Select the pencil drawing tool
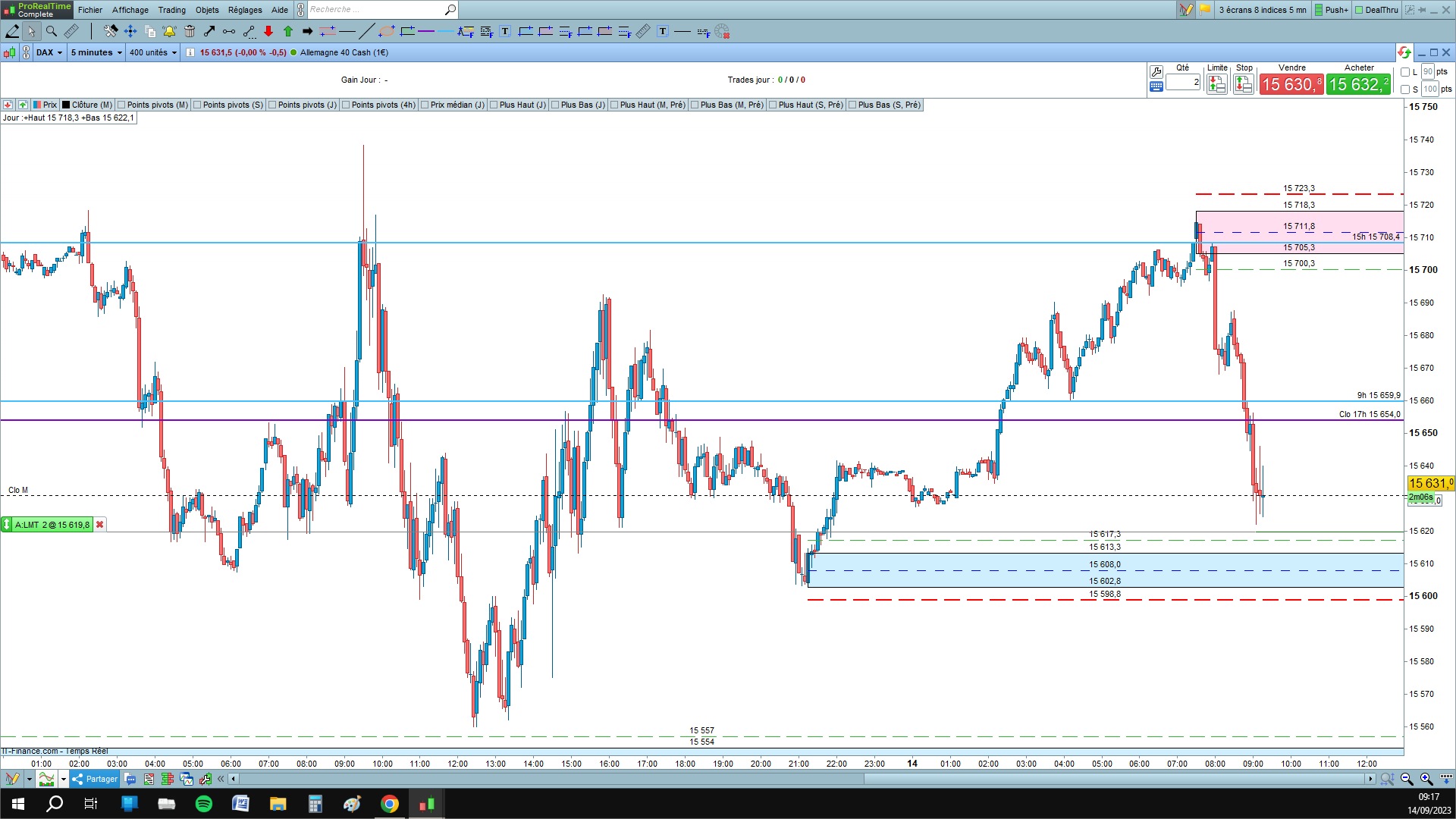Image resolution: width=1456 pixels, height=819 pixels. 12,31
